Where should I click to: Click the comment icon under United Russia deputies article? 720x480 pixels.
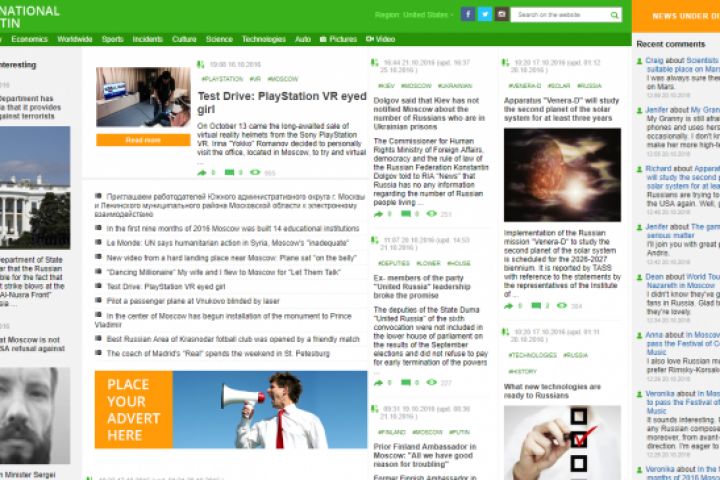click(x=405, y=382)
